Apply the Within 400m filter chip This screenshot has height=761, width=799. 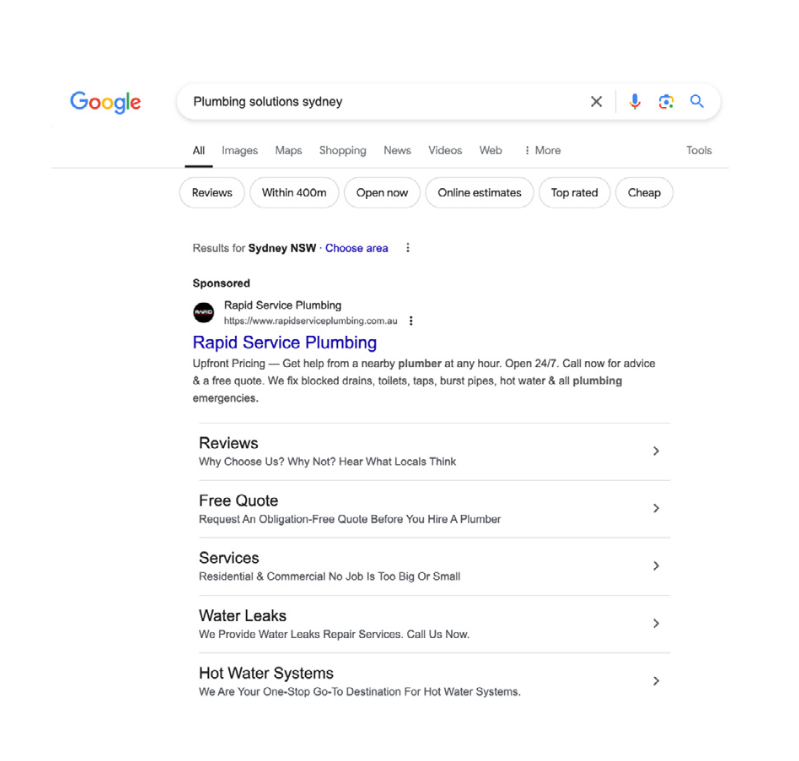pyautogui.click(x=294, y=193)
